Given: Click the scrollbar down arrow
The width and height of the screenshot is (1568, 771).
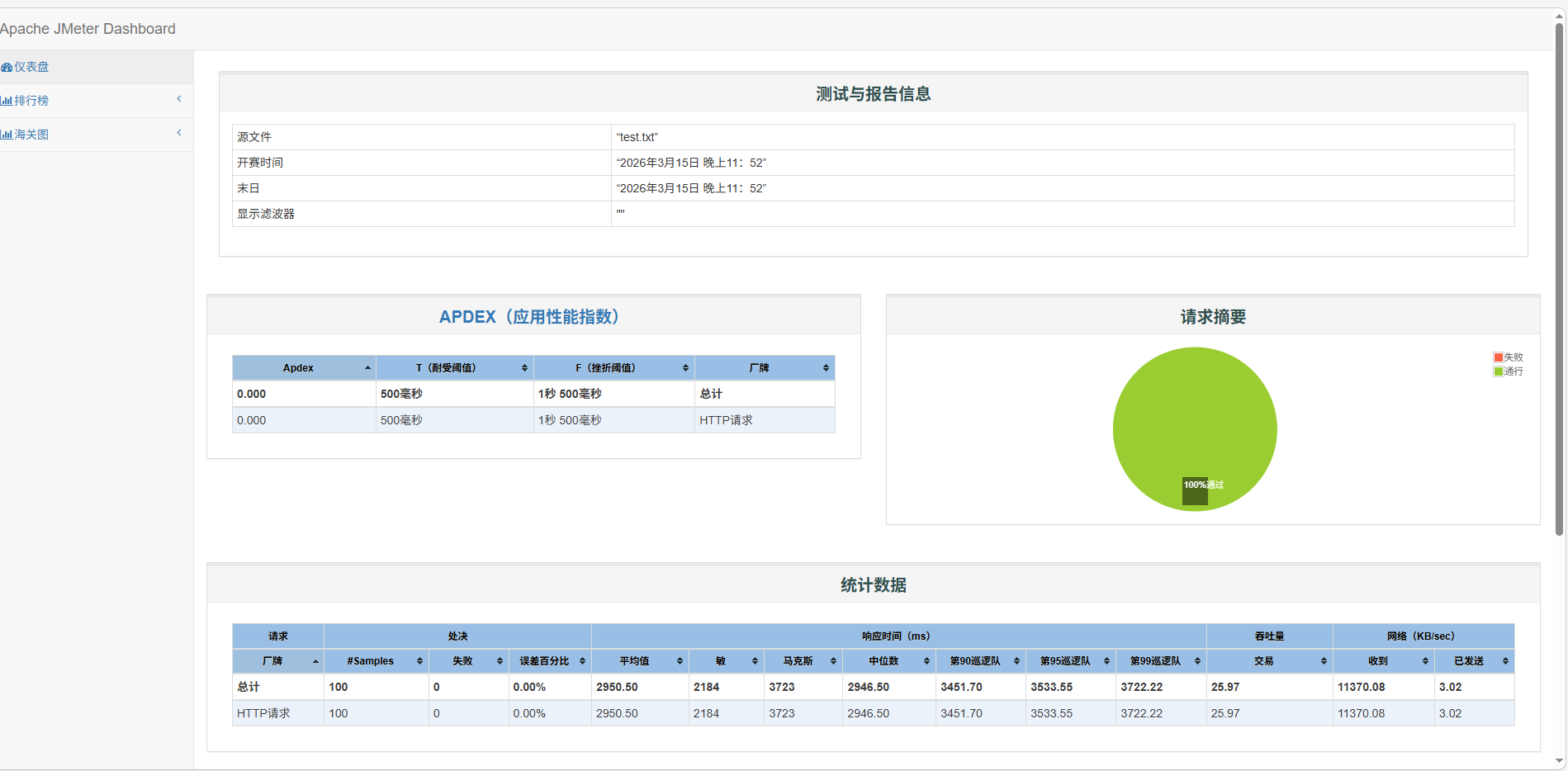Looking at the screenshot, I should (x=1559, y=761).
